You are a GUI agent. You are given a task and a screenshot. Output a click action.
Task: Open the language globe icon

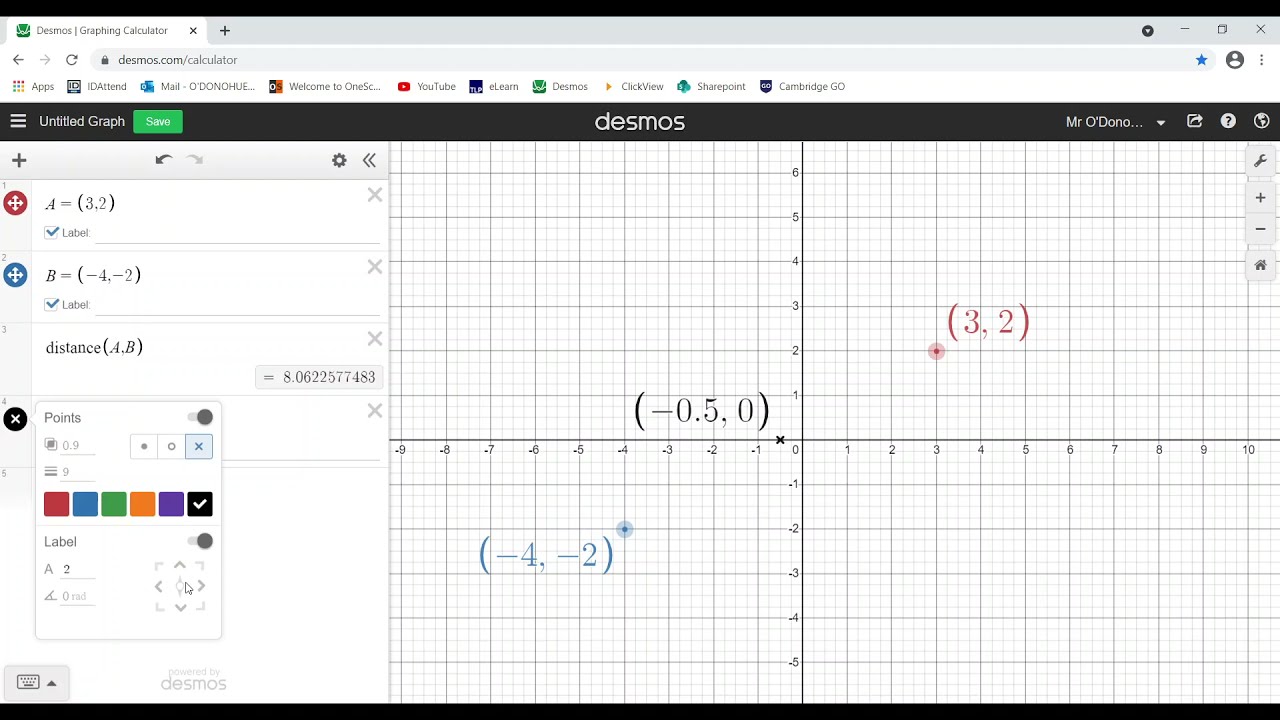[1261, 121]
